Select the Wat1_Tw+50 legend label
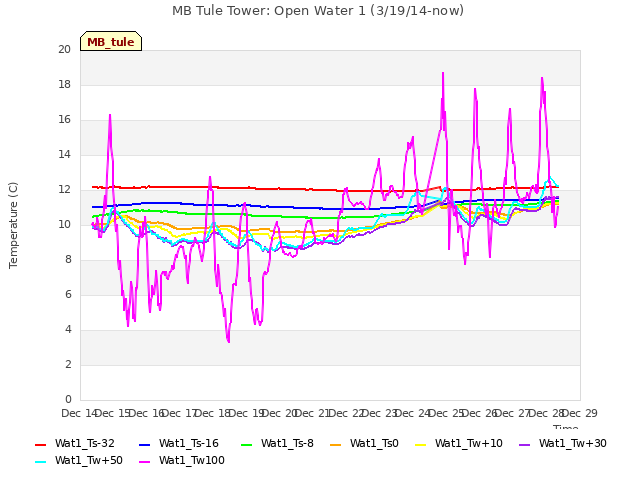 (x=89, y=461)
